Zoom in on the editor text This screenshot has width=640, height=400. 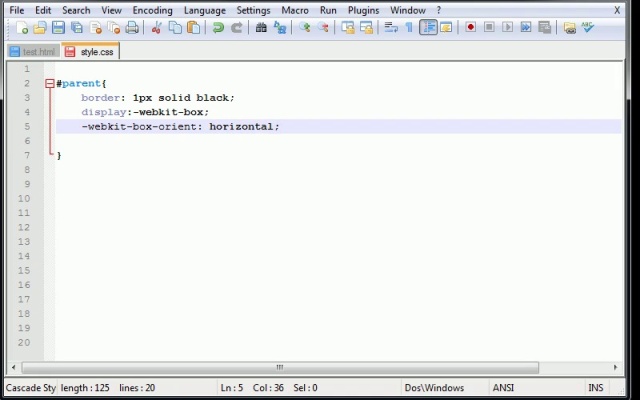click(x=304, y=28)
